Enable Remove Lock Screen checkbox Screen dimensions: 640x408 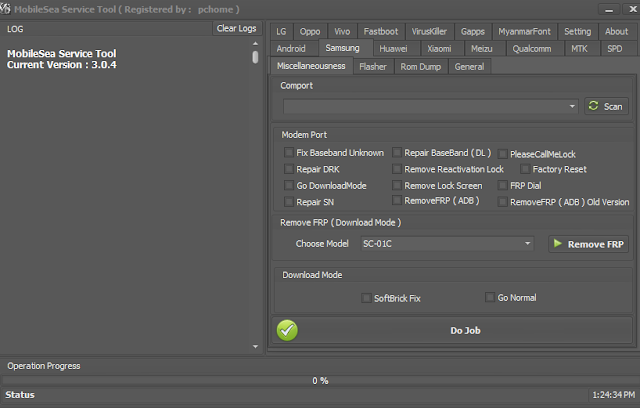397,186
